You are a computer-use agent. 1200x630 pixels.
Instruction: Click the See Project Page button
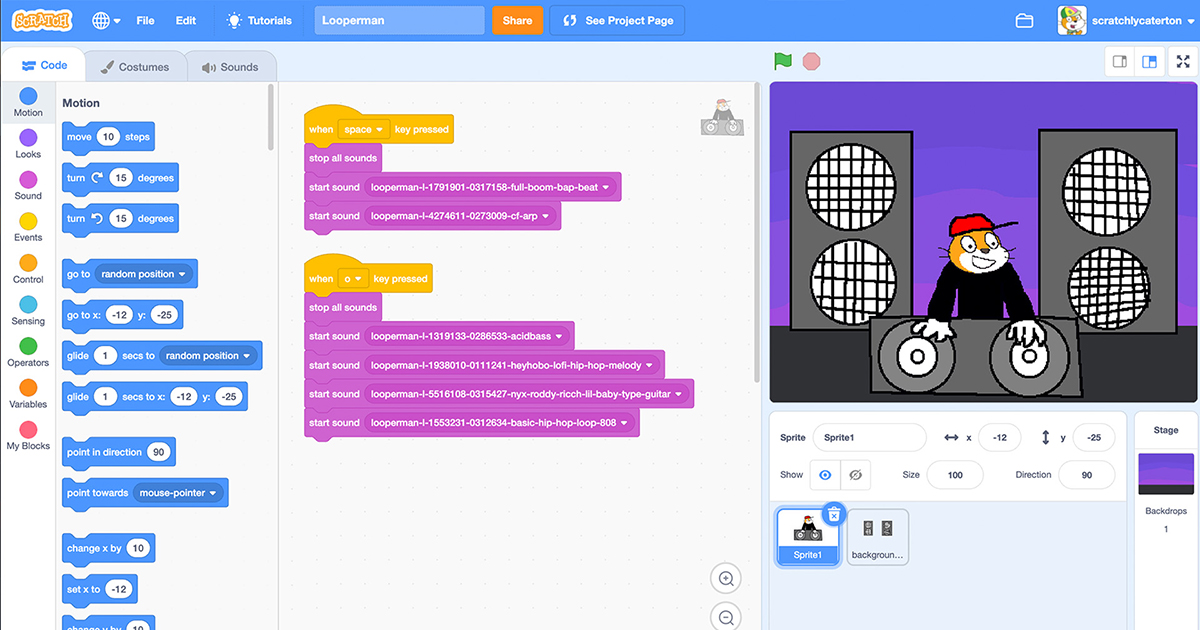coord(617,20)
